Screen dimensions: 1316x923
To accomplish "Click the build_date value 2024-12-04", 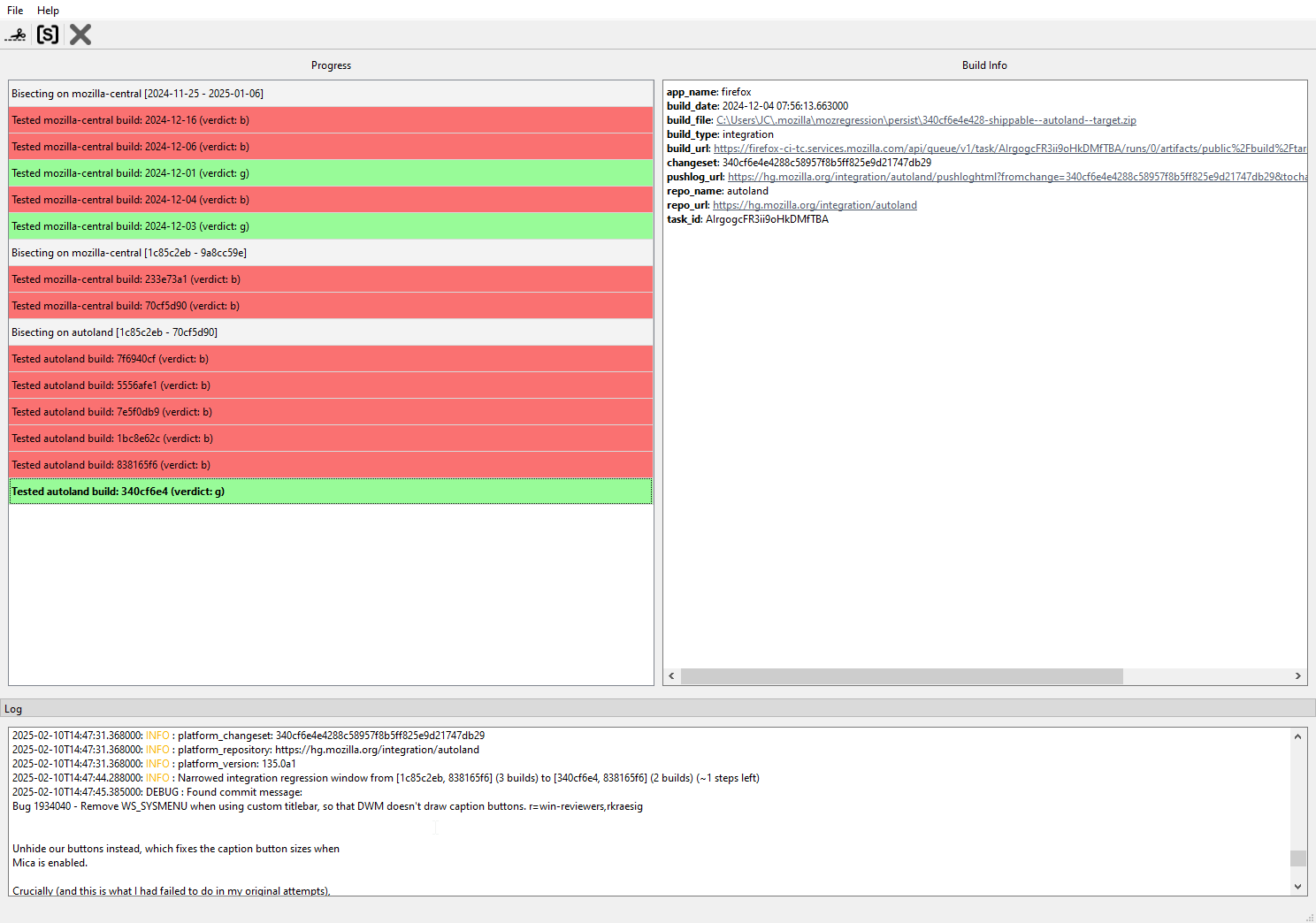I will (x=784, y=106).
